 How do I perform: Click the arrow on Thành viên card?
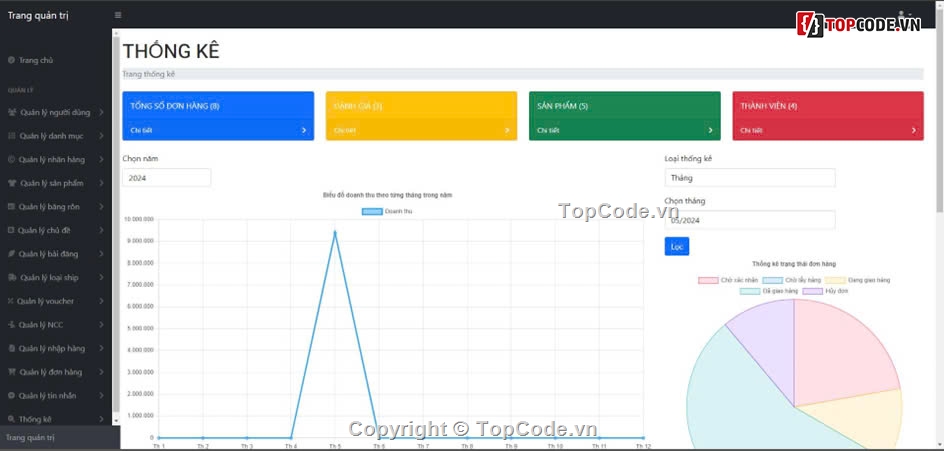point(914,130)
